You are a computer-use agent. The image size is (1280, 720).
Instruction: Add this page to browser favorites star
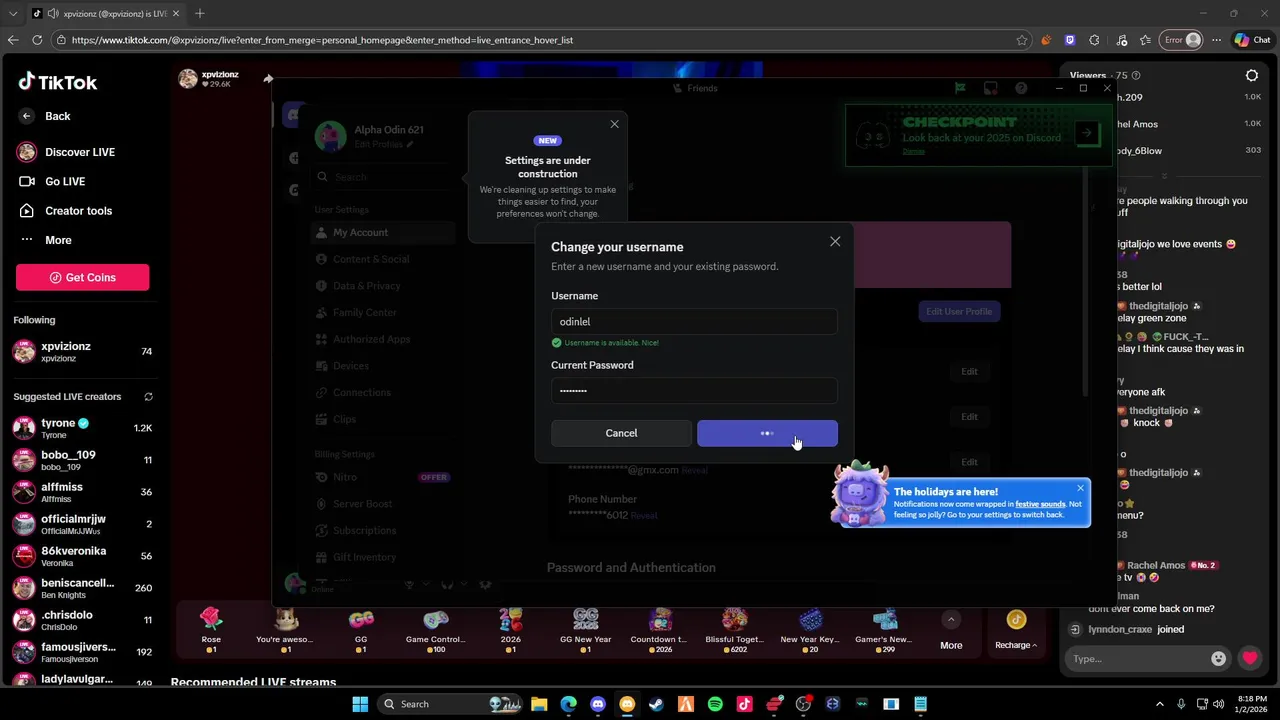point(1021,40)
